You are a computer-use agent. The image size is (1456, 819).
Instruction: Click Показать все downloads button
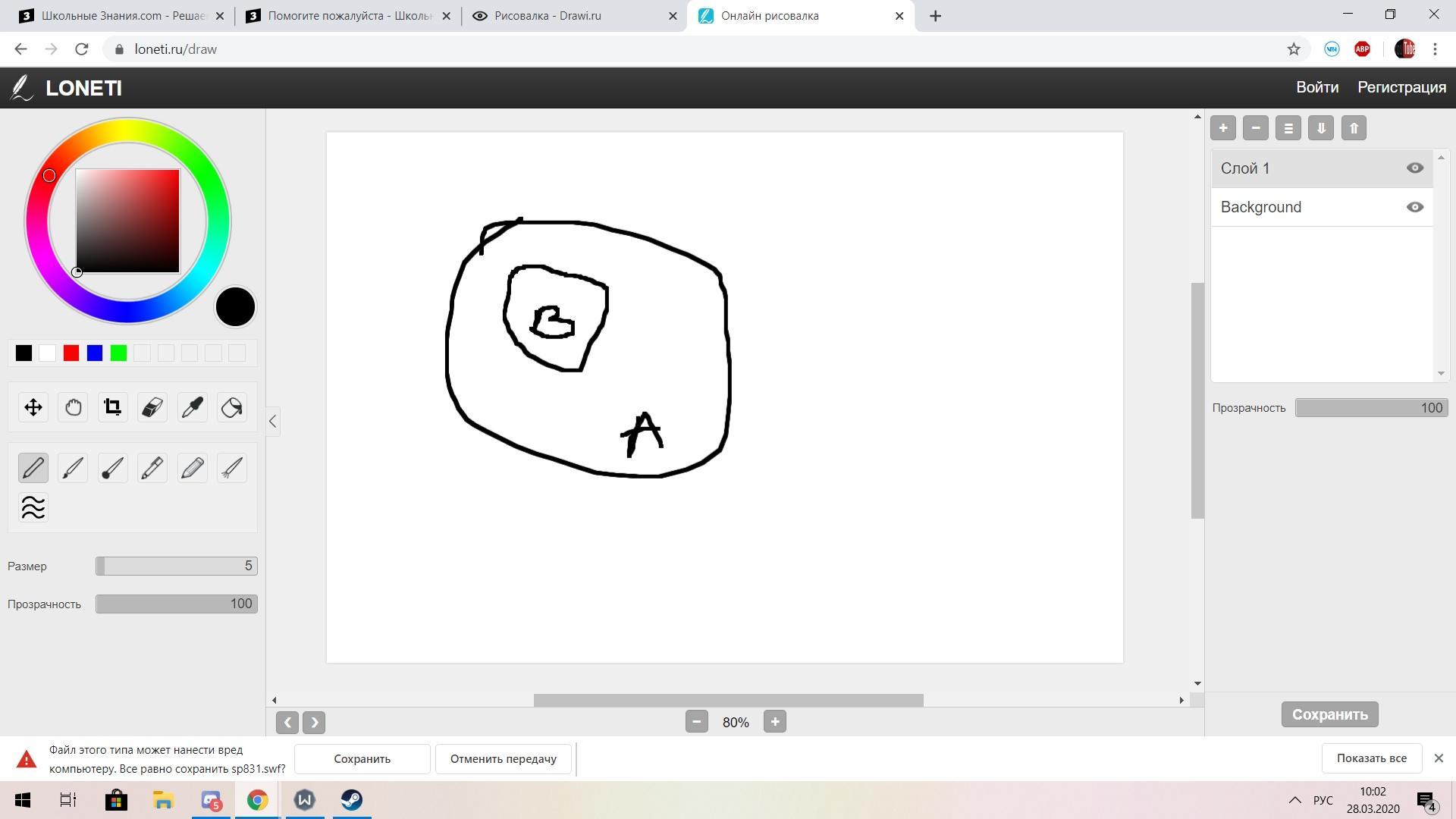click(x=1371, y=758)
